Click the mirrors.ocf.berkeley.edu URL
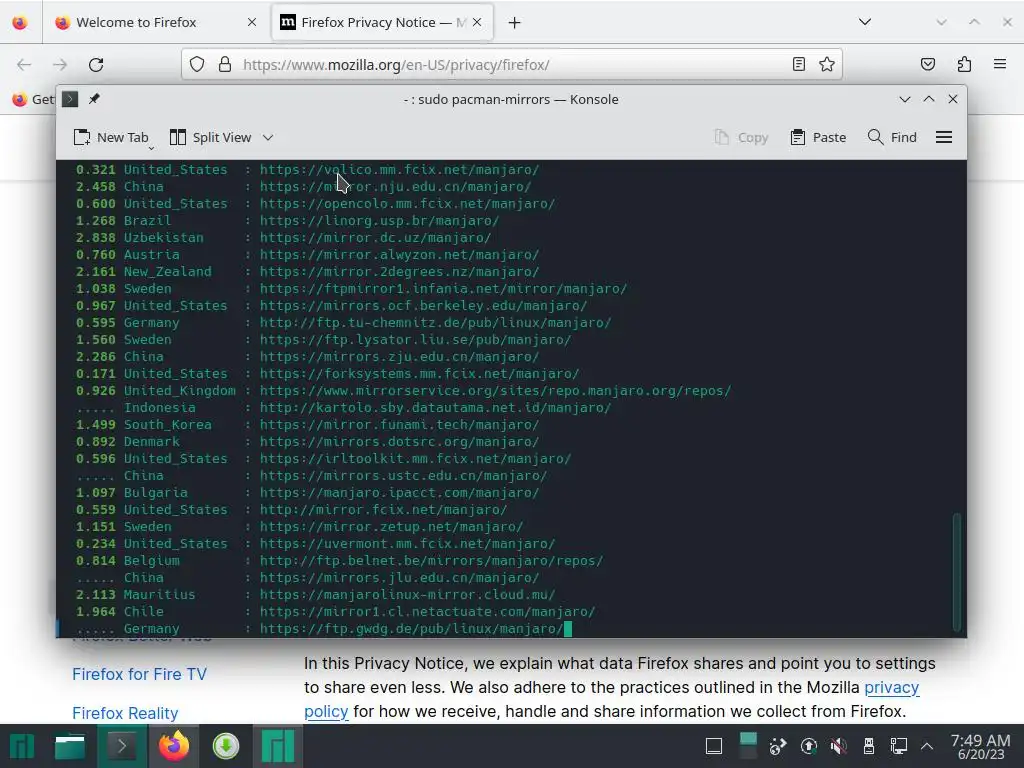The image size is (1024, 768). pos(423,306)
